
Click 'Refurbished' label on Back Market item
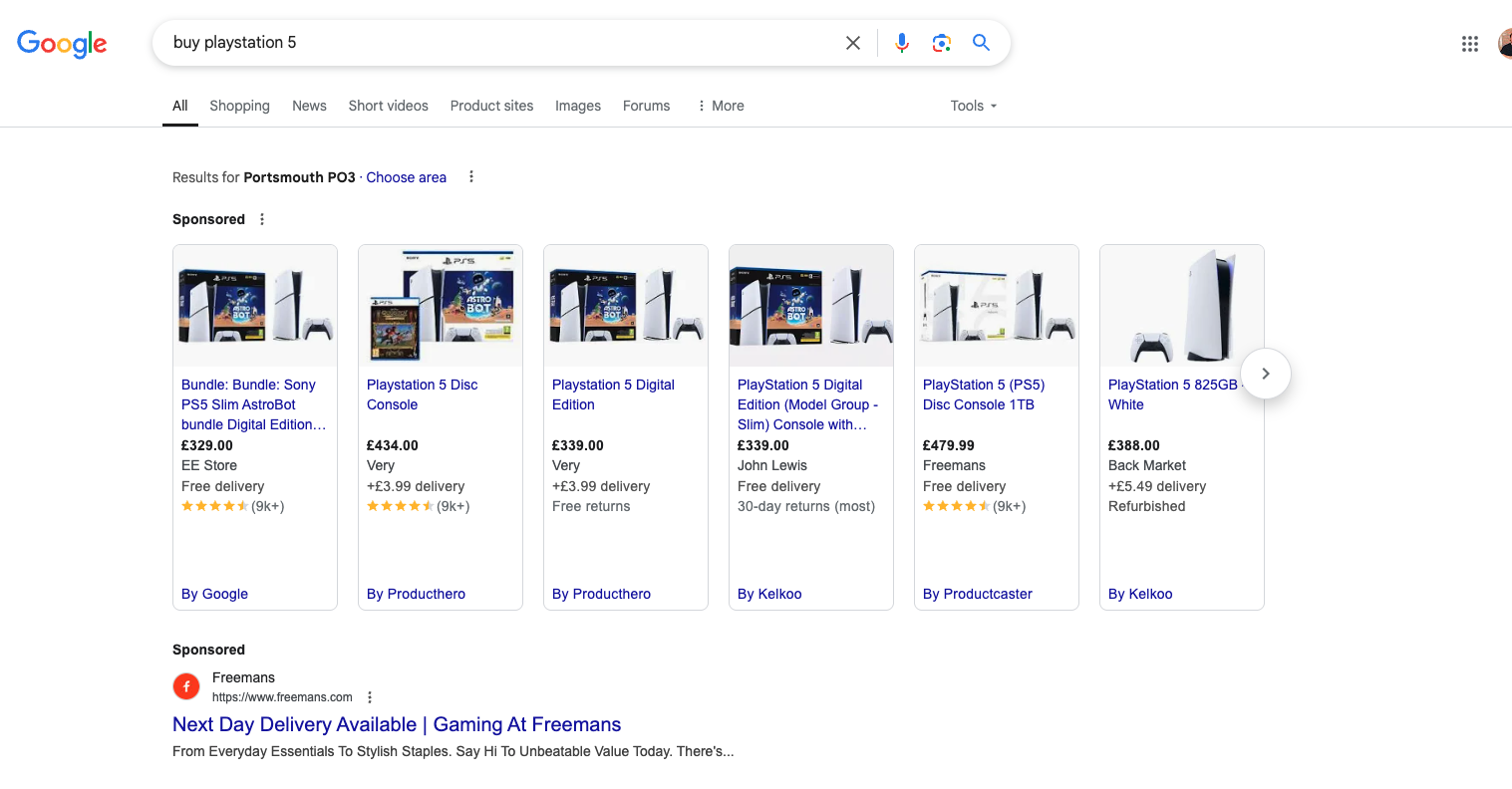coord(1147,506)
